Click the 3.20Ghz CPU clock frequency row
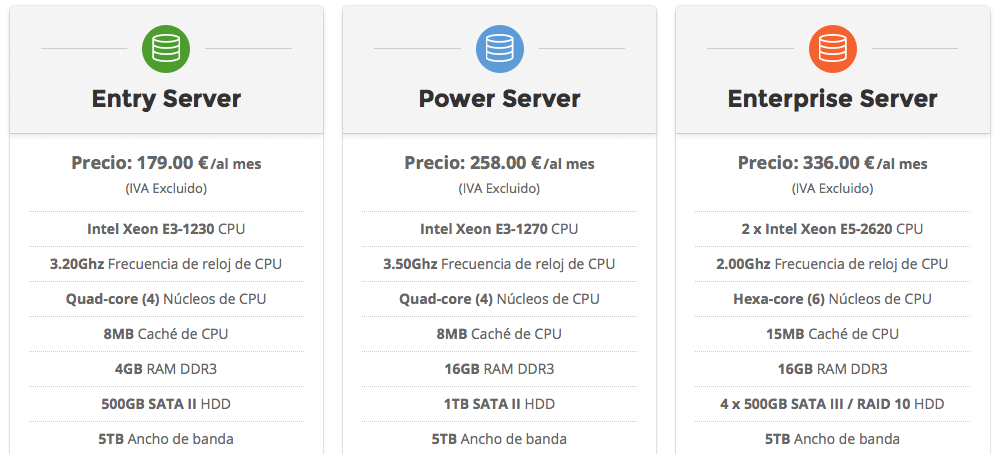The height and width of the screenshot is (454, 1005). coord(166,264)
